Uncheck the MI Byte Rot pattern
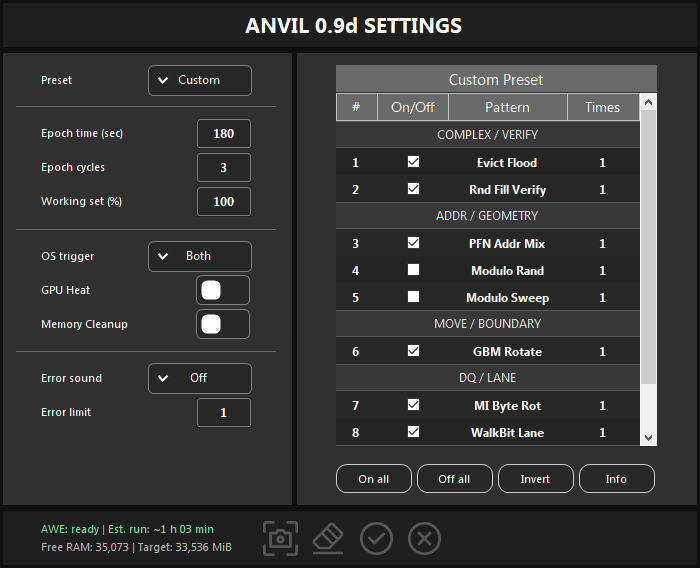700x568 pixels. (x=413, y=405)
